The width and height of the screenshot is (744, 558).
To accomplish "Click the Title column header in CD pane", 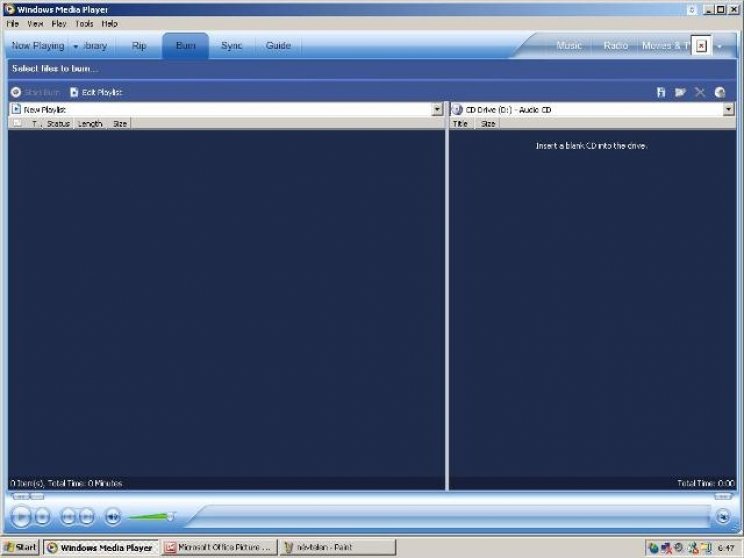I will (460, 124).
